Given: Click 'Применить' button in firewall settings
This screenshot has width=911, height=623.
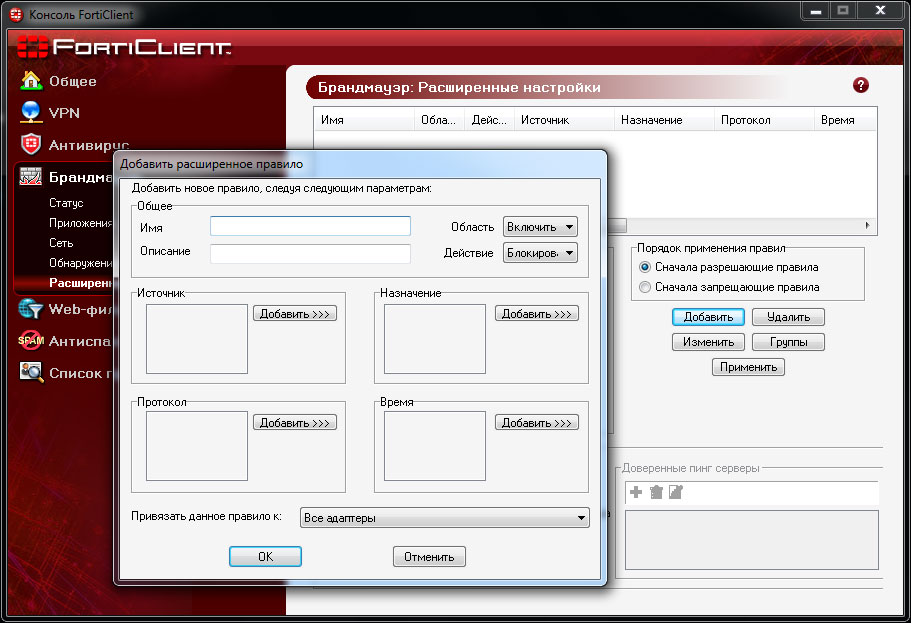Looking at the screenshot, I should pyautogui.click(x=748, y=367).
